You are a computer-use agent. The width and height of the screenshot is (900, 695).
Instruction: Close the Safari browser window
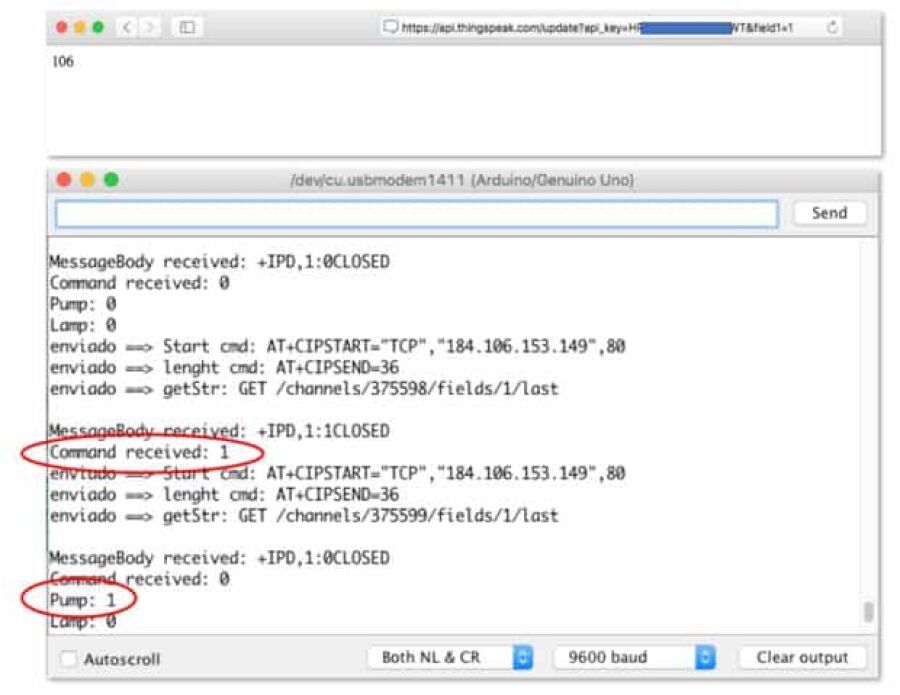pos(62,28)
